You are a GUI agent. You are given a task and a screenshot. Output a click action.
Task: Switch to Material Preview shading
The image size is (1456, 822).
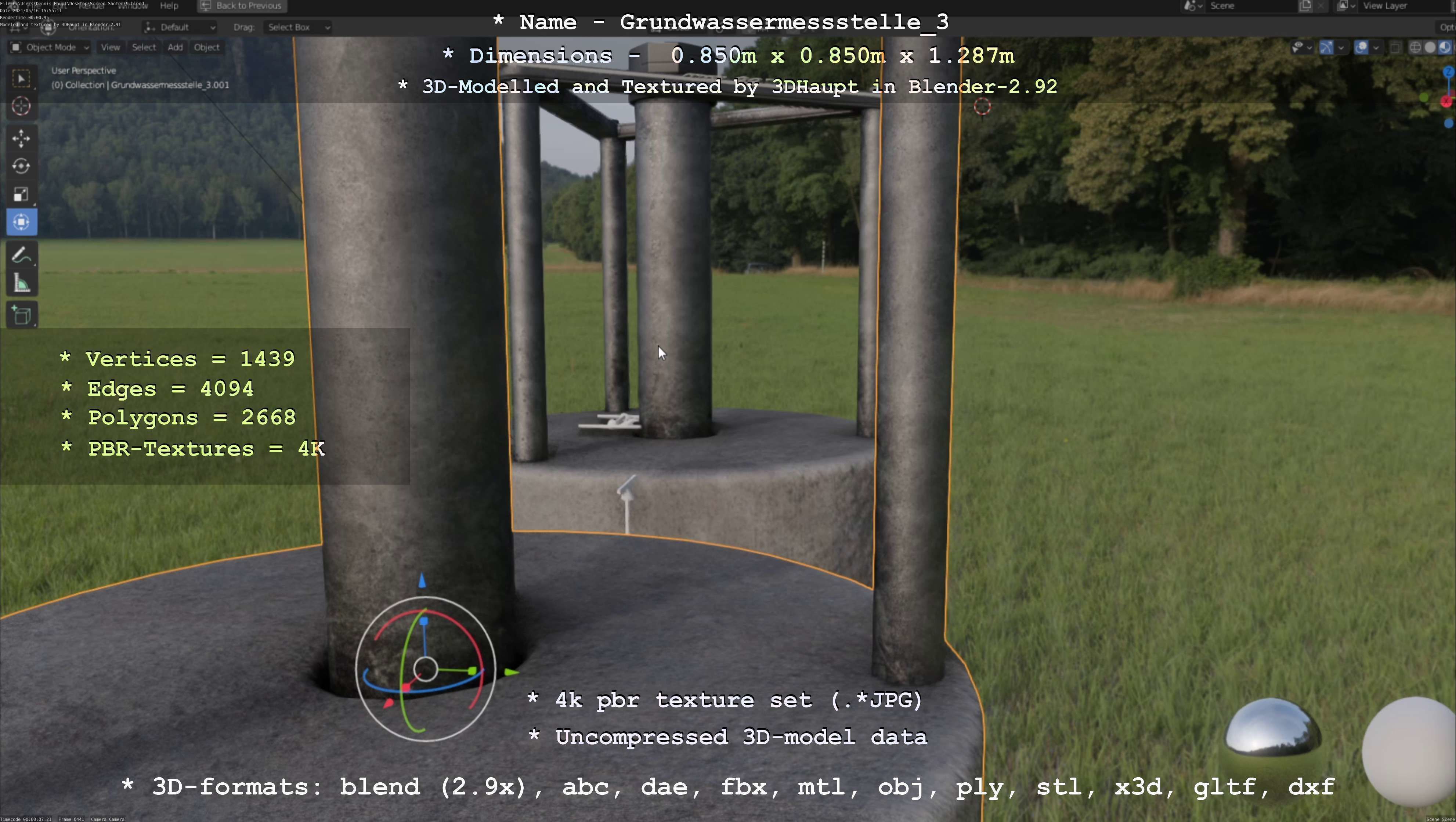[x=1445, y=47]
